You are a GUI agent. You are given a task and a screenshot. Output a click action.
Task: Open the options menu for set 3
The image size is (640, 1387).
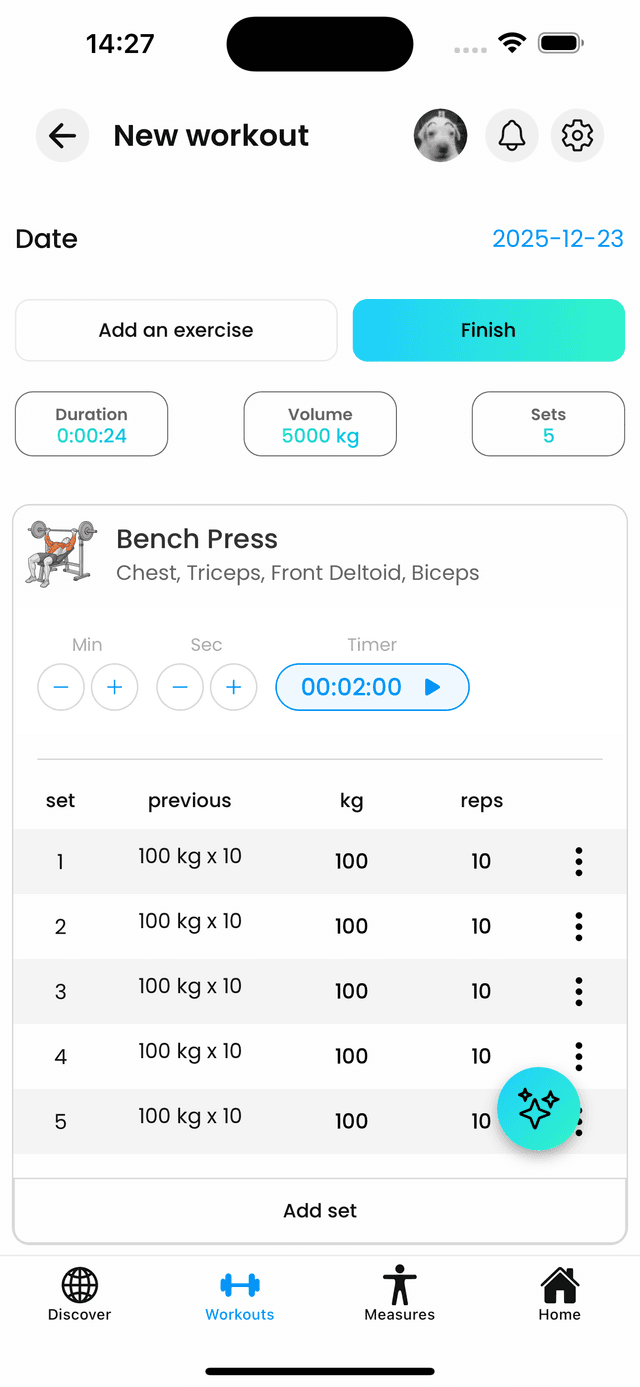coord(578,991)
